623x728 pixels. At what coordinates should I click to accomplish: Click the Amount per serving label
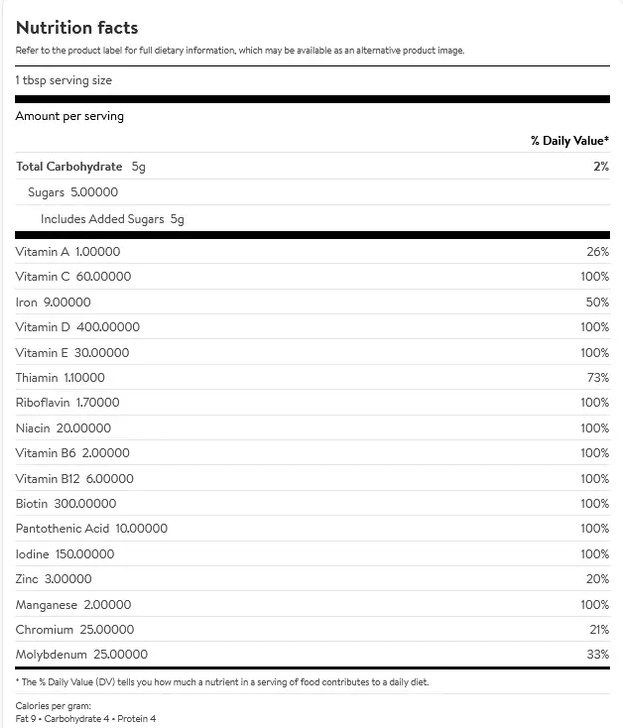tap(70, 116)
